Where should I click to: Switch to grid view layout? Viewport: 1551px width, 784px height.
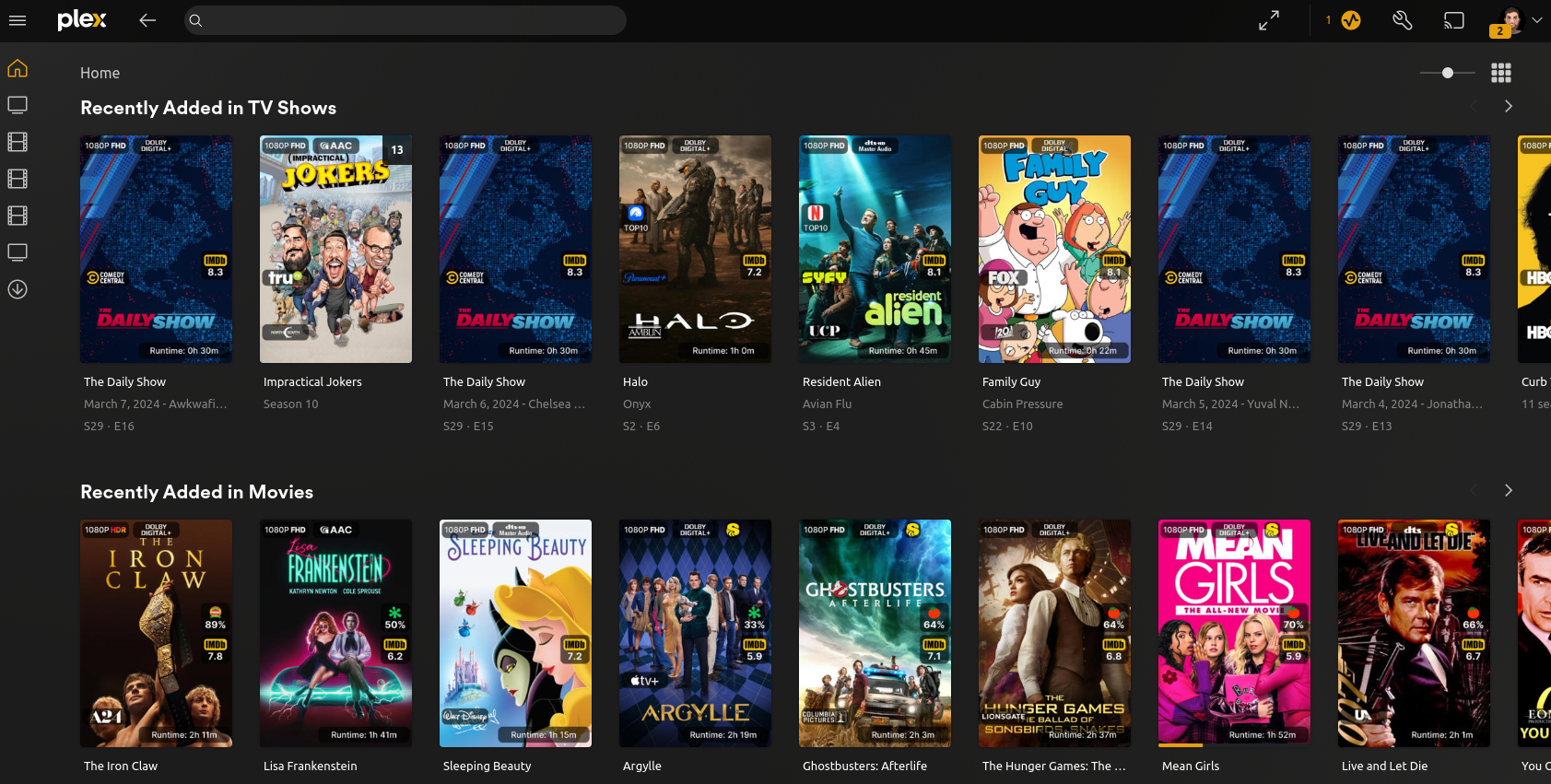[x=1501, y=73]
